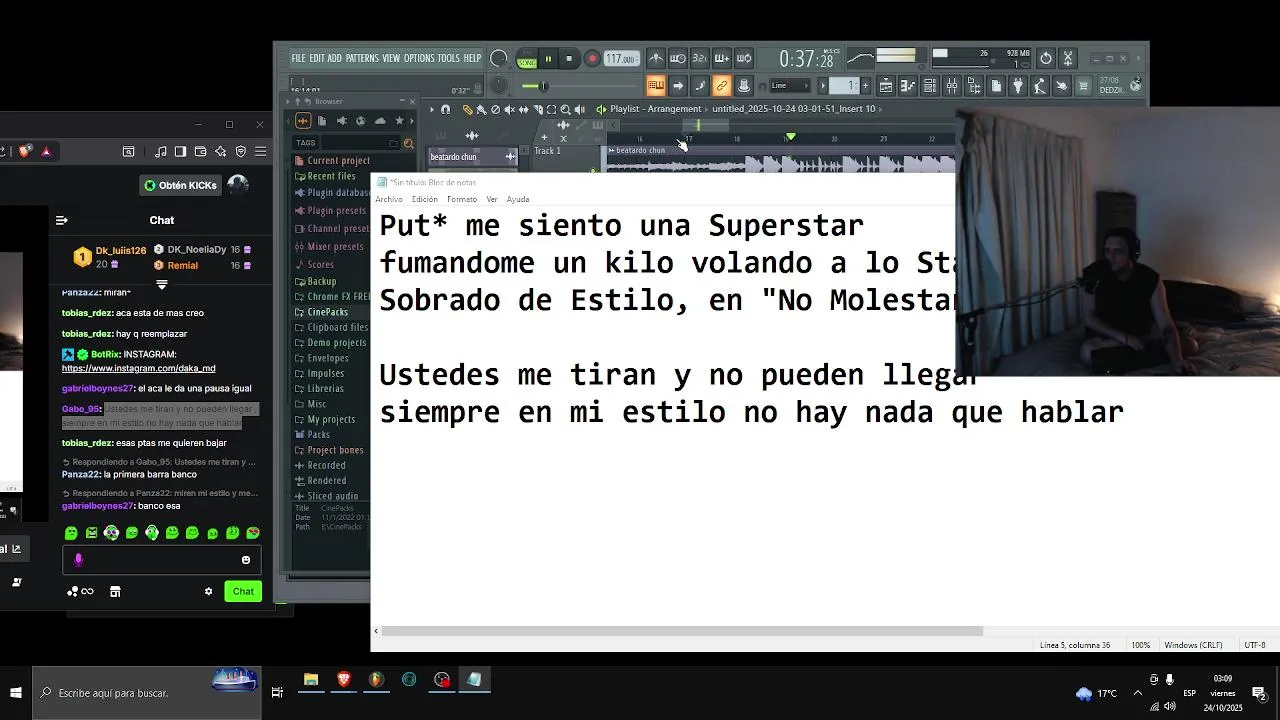The width and height of the screenshot is (1280, 720).
Task: Click Windows Start button
Action: pyautogui.click(x=16, y=692)
